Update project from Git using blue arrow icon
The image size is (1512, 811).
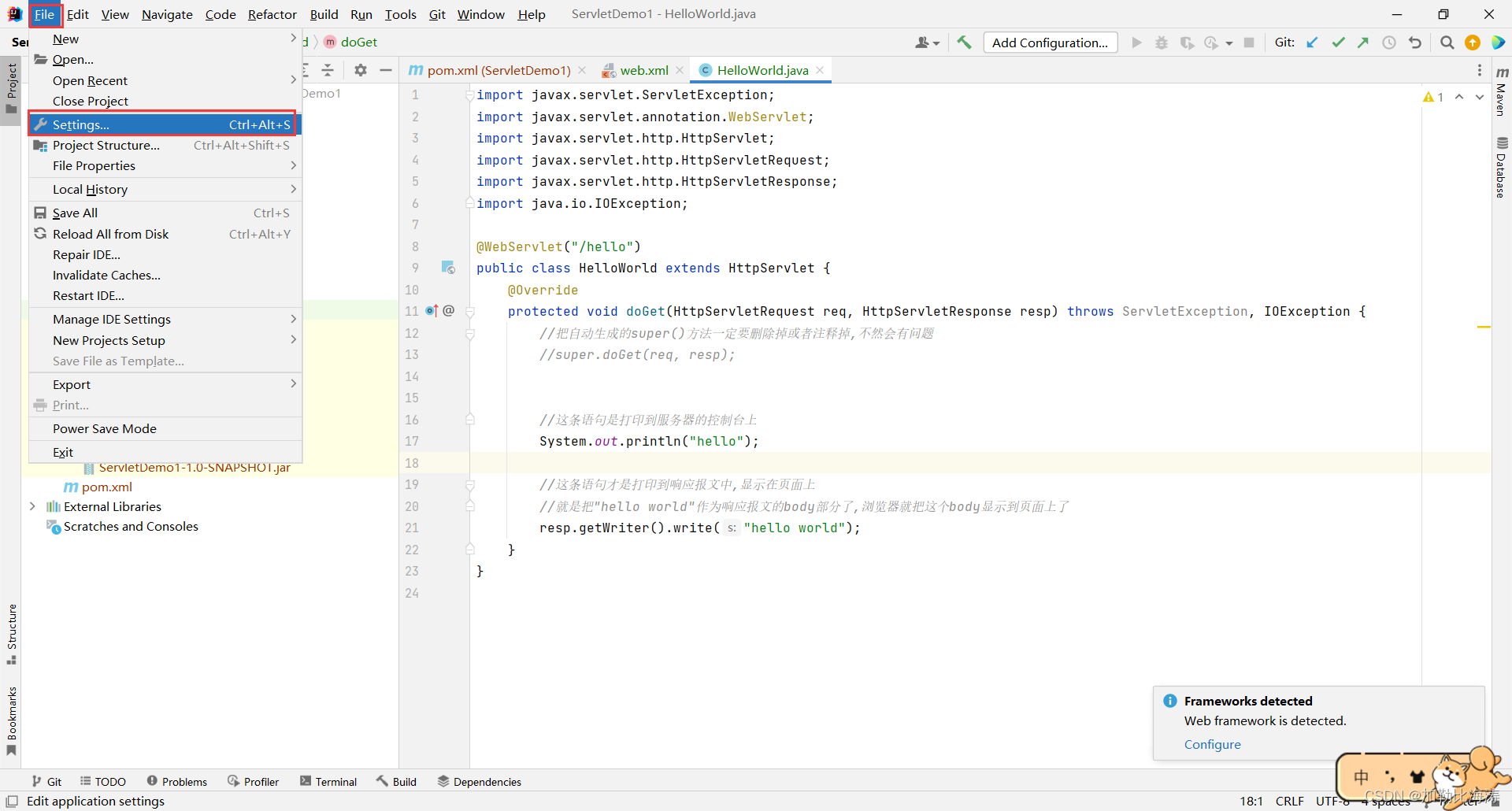[x=1311, y=43]
